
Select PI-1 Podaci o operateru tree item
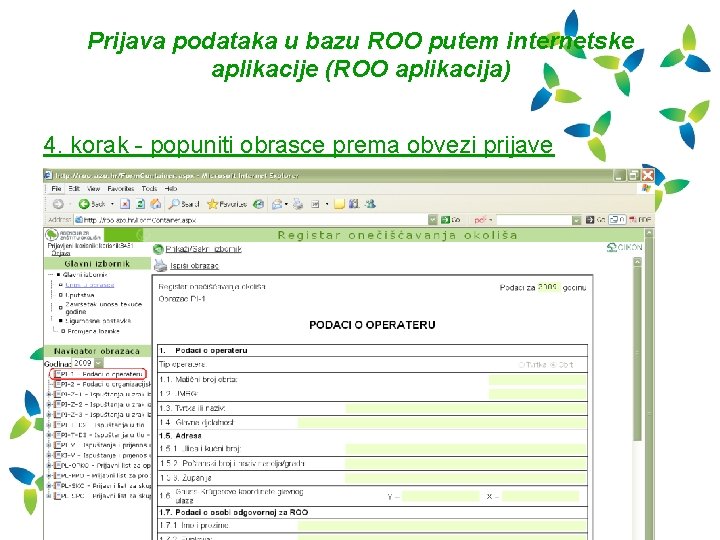click(x=98, y=374)
